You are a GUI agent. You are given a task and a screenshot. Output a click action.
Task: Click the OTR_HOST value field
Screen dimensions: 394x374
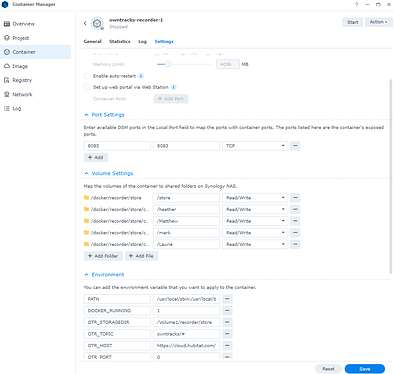[x=186, y=346]
